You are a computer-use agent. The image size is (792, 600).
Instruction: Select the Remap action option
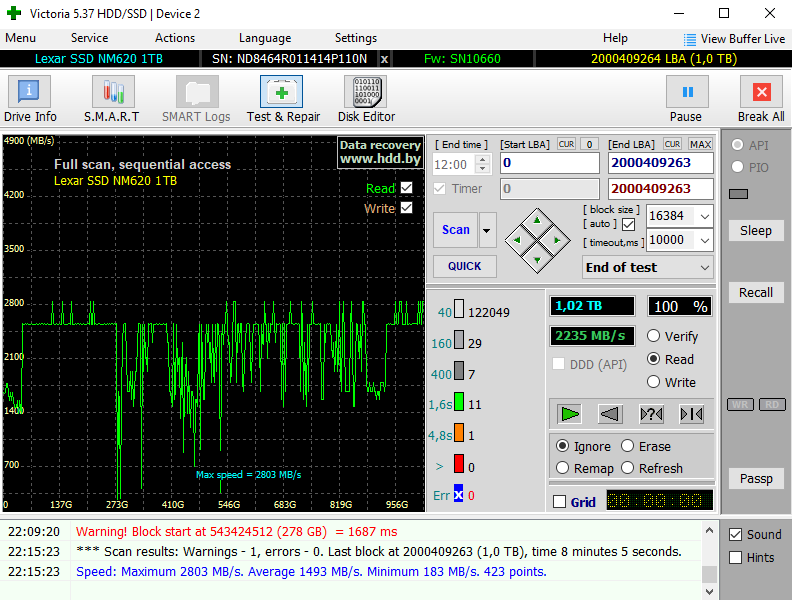[x=562, y=468]
